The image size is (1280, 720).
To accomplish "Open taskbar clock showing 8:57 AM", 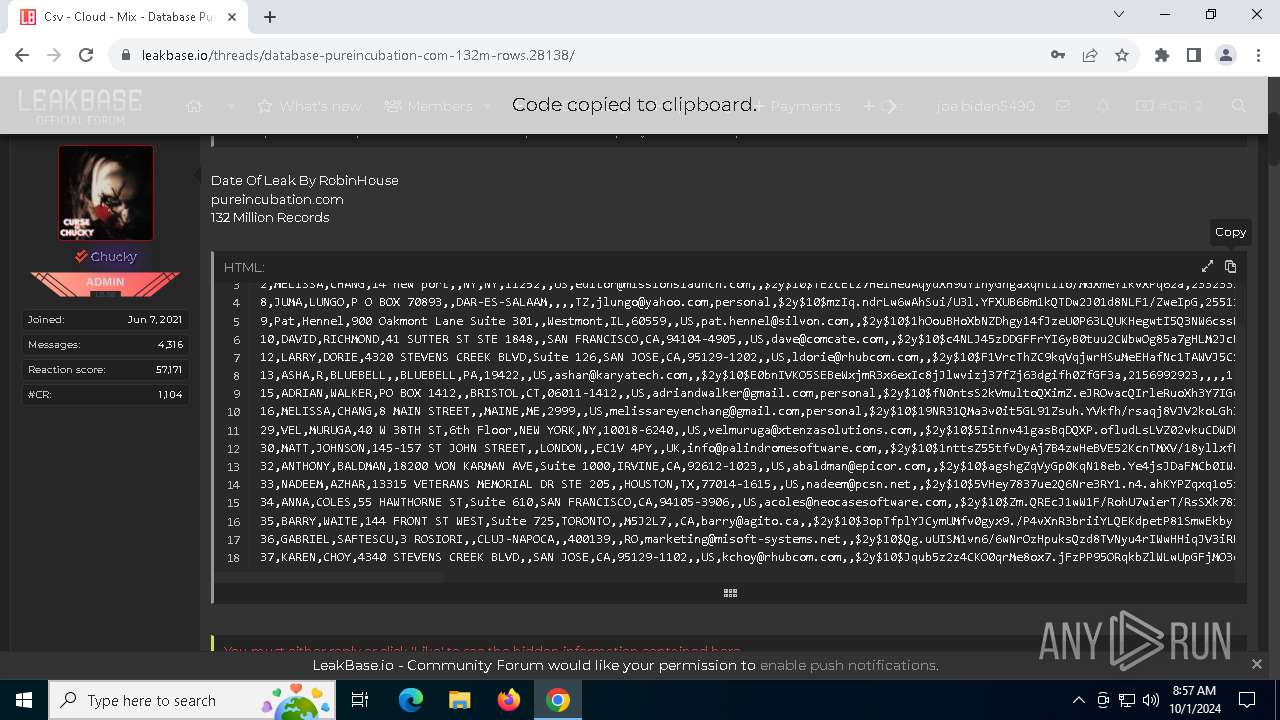I will (x=1193, y=700).
